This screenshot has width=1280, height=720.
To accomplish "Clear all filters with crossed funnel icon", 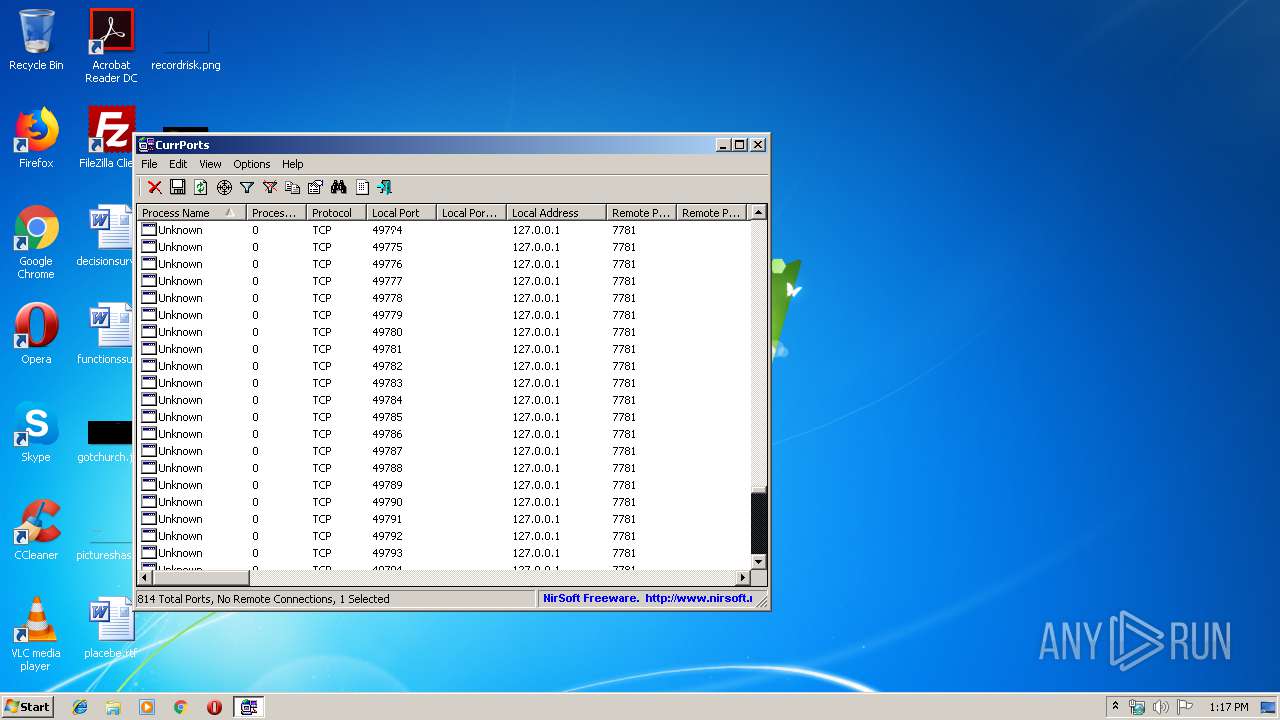I will [x=270, y=187].
